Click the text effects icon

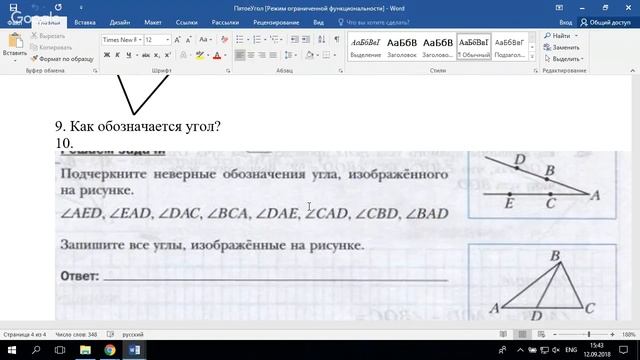pyautogui.click(x=184, y=55)
